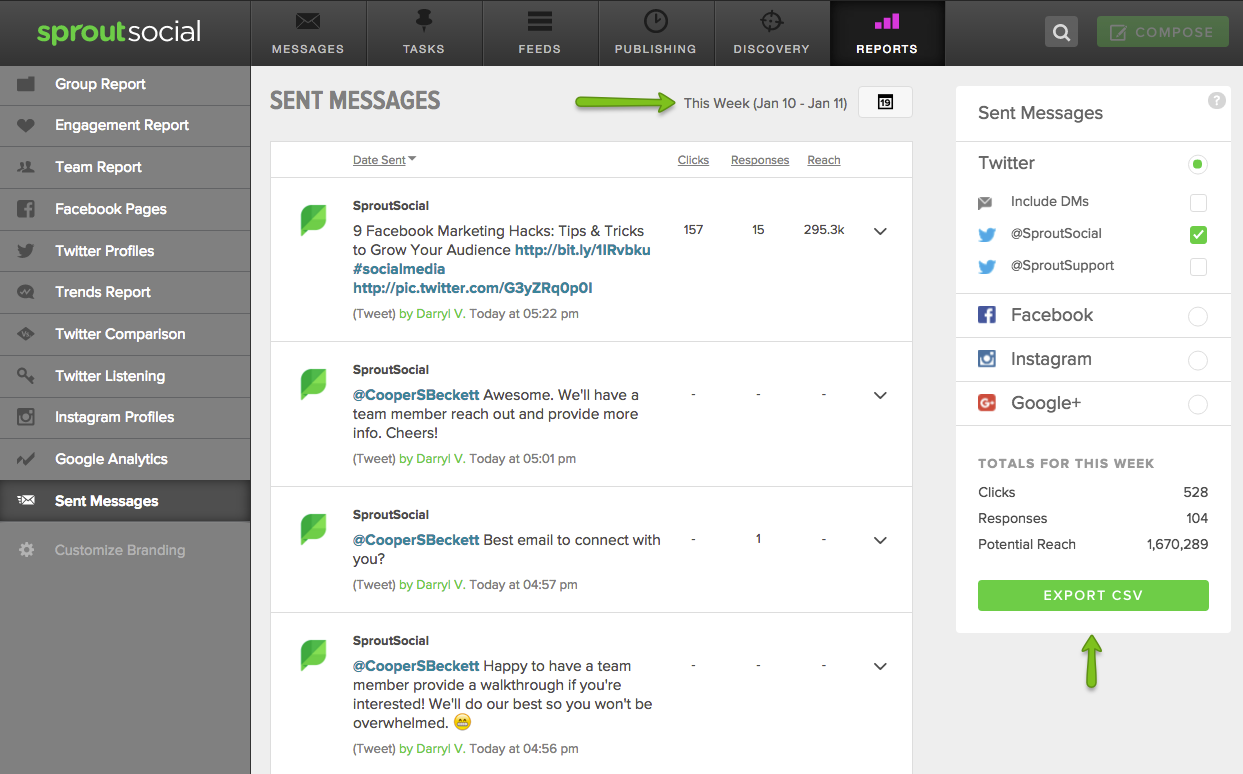Sort by Responses column header
Screen dimensions: 1243x774
pos(760,160)
